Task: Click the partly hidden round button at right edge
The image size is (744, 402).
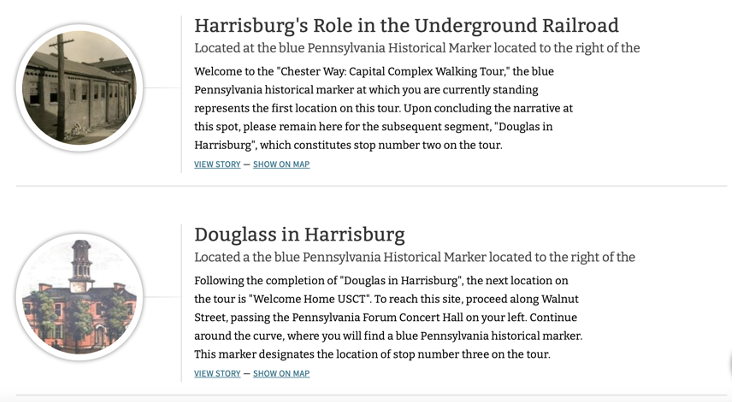Action: point(738,364)
